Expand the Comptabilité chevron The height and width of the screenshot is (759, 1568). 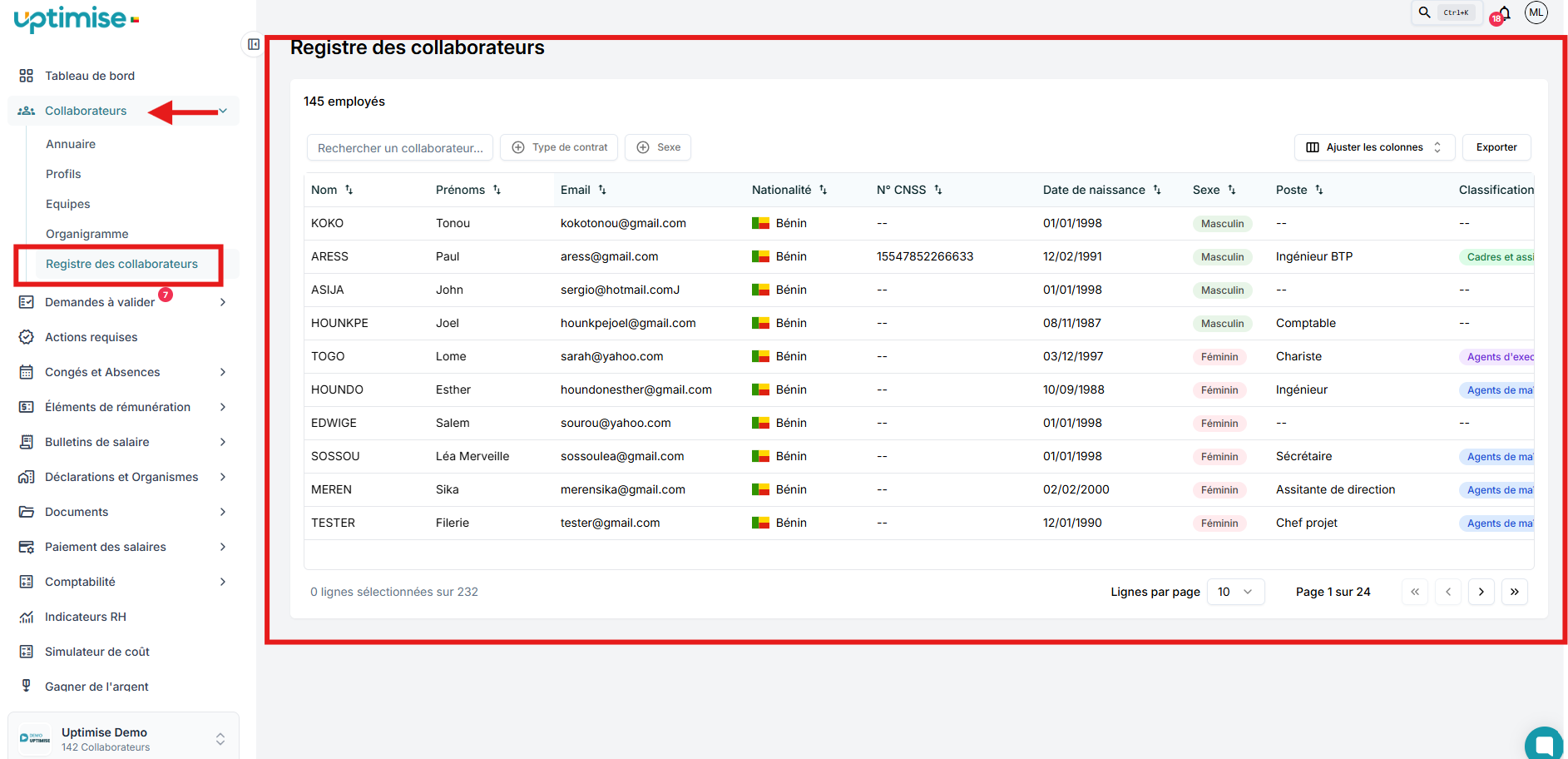point(223,582)
